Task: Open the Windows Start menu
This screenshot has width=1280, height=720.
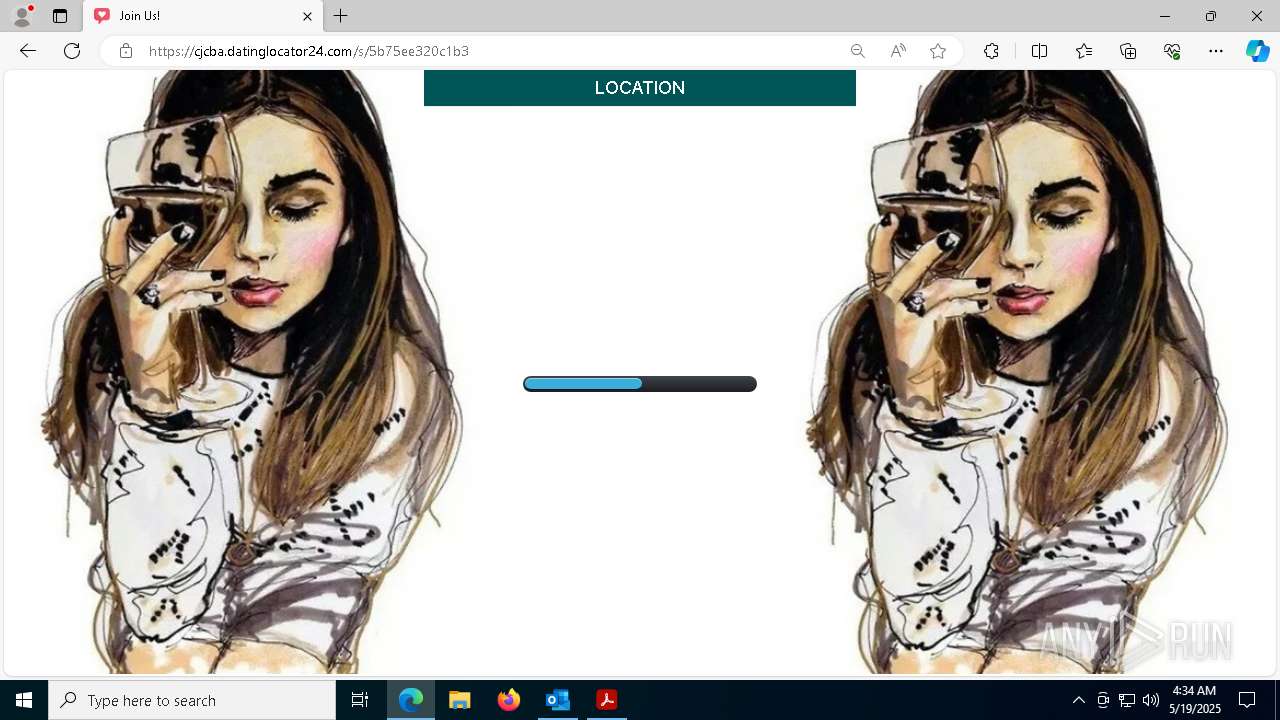Action: [x=24, y=700]
